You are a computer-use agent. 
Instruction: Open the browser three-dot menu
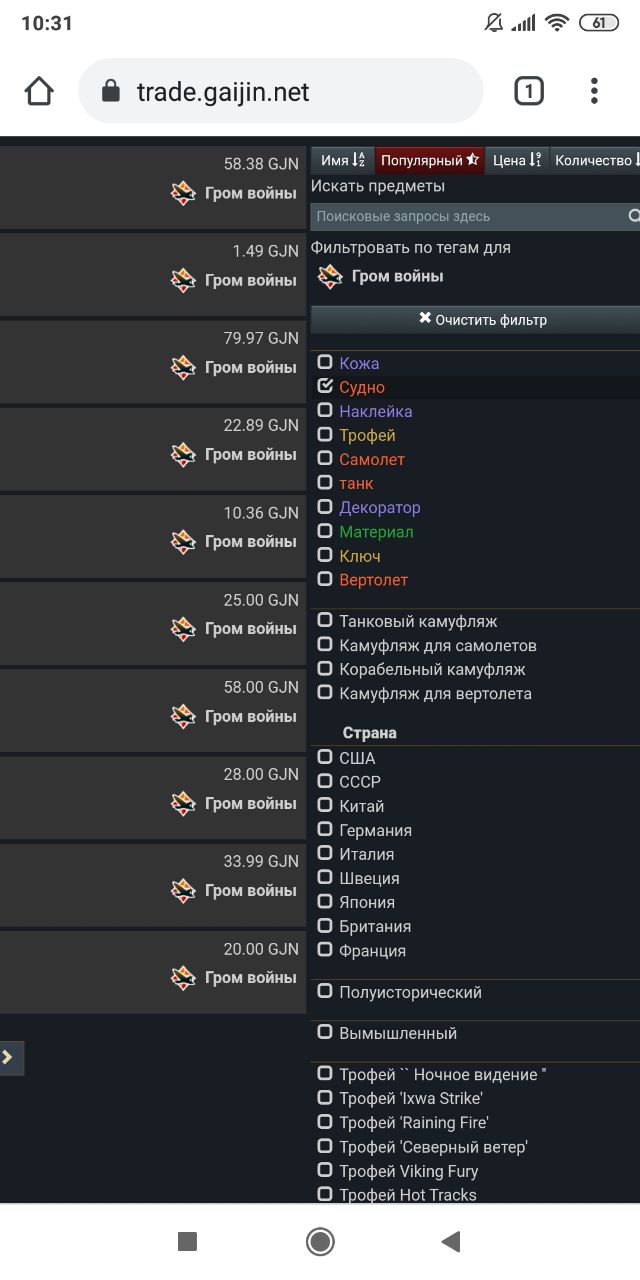594,92
